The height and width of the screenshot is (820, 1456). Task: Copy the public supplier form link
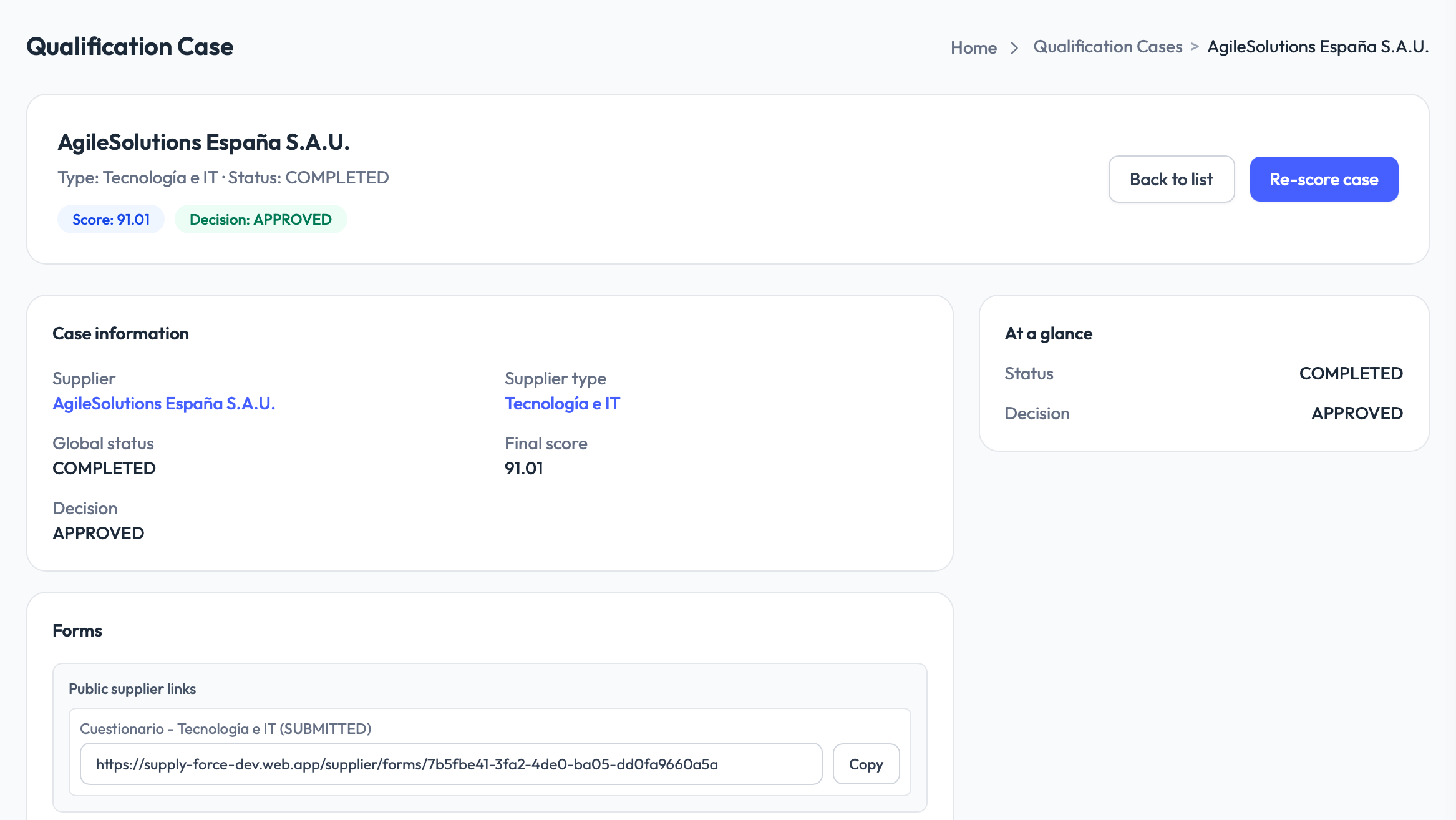coord(866,764)
